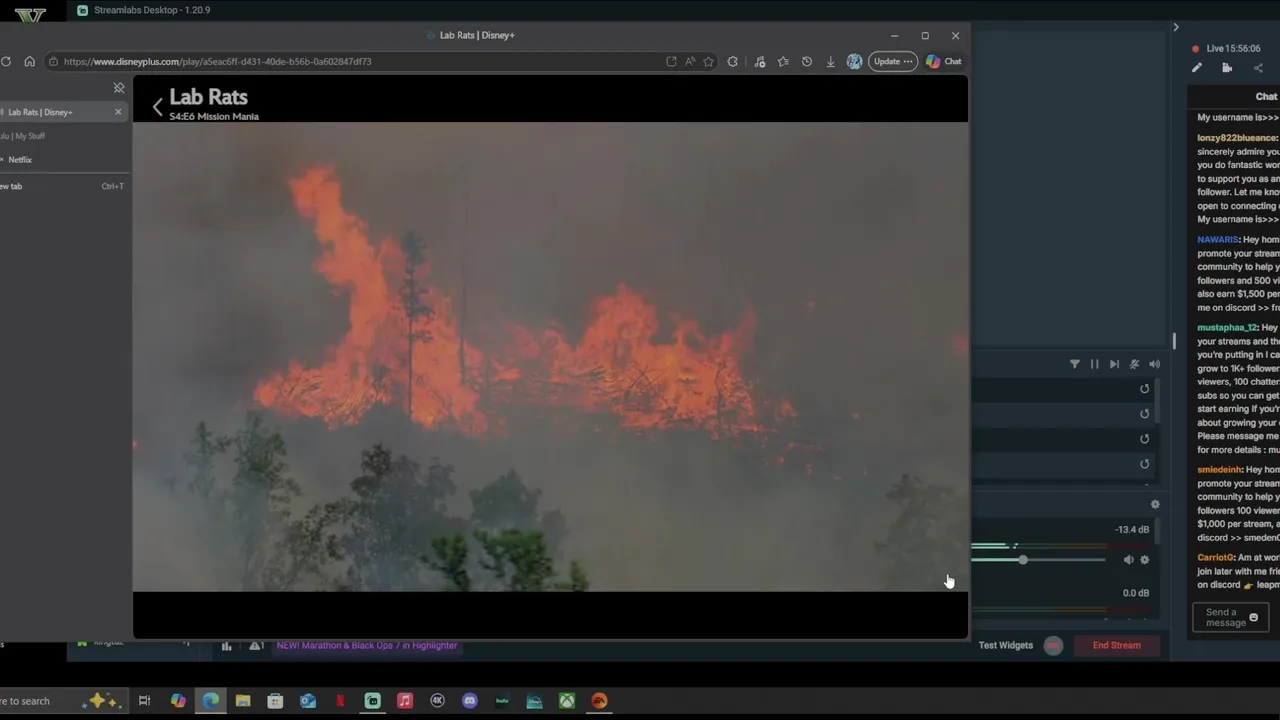This screenshot has height=720, width=1280.
Task: Click the Update button in Edge
Action: click(893, 61)
